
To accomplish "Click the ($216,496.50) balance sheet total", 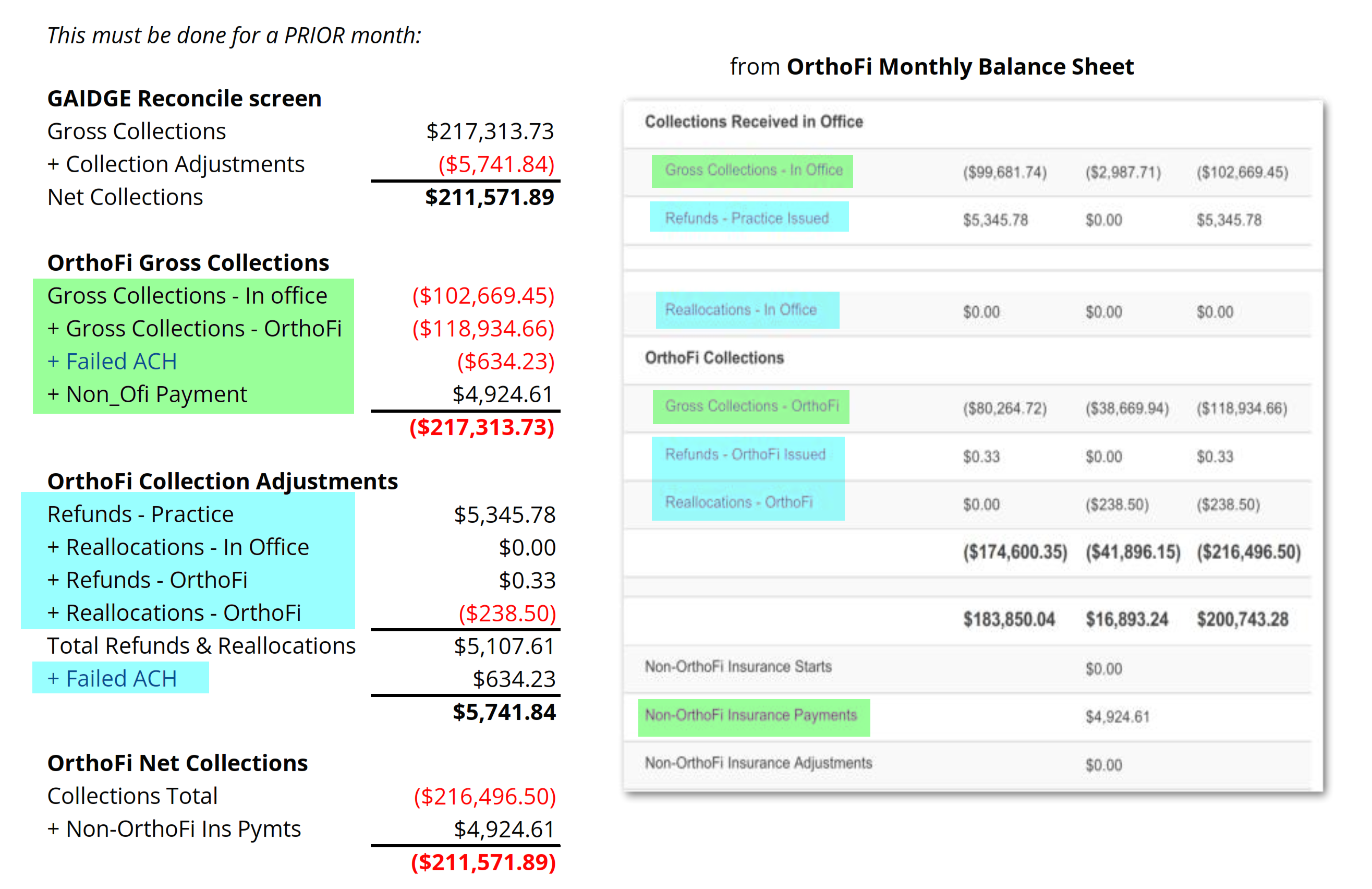I will coord(1248,552).
